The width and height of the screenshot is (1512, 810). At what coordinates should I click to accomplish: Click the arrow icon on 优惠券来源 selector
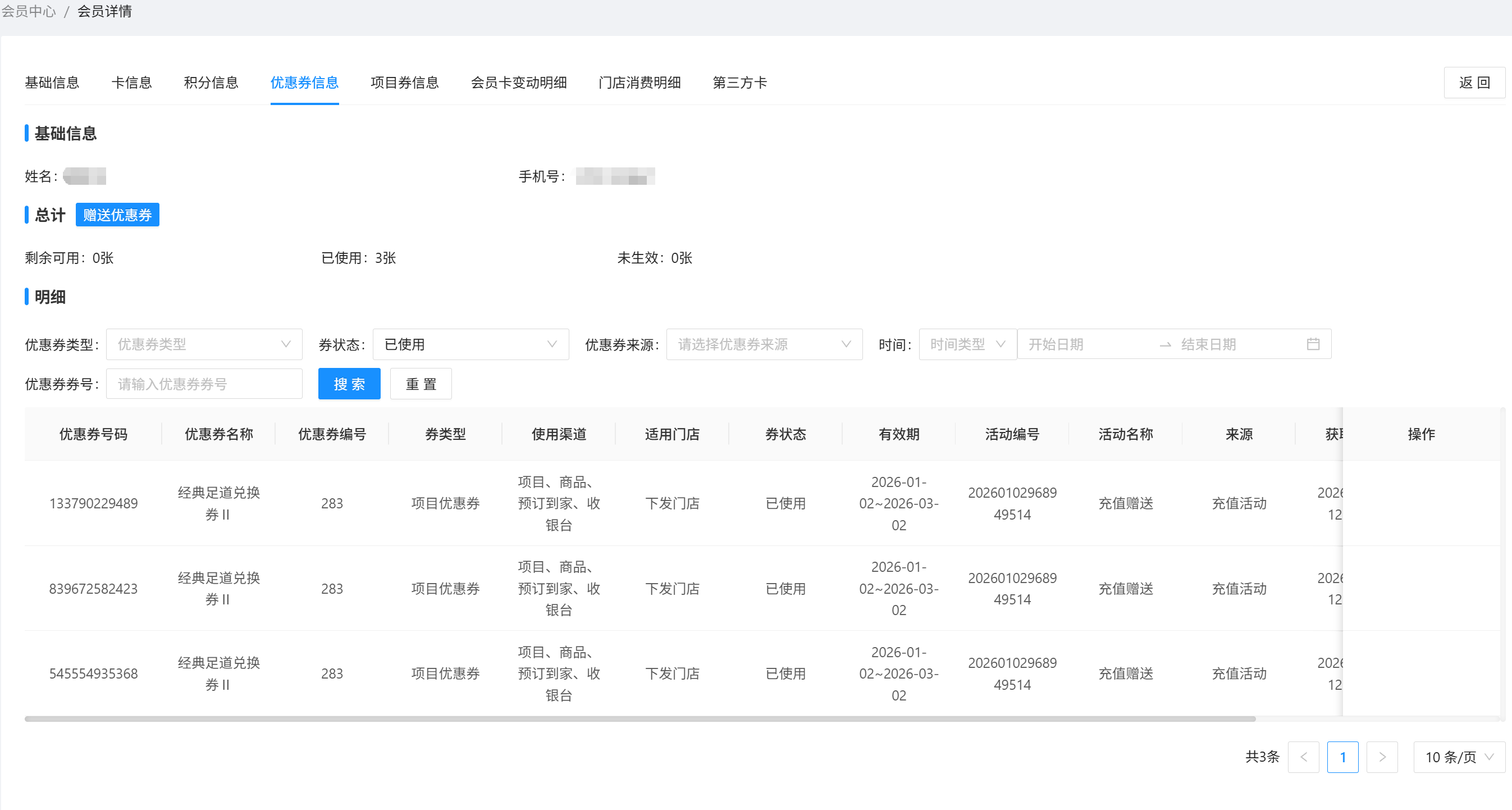pos(845,344)
